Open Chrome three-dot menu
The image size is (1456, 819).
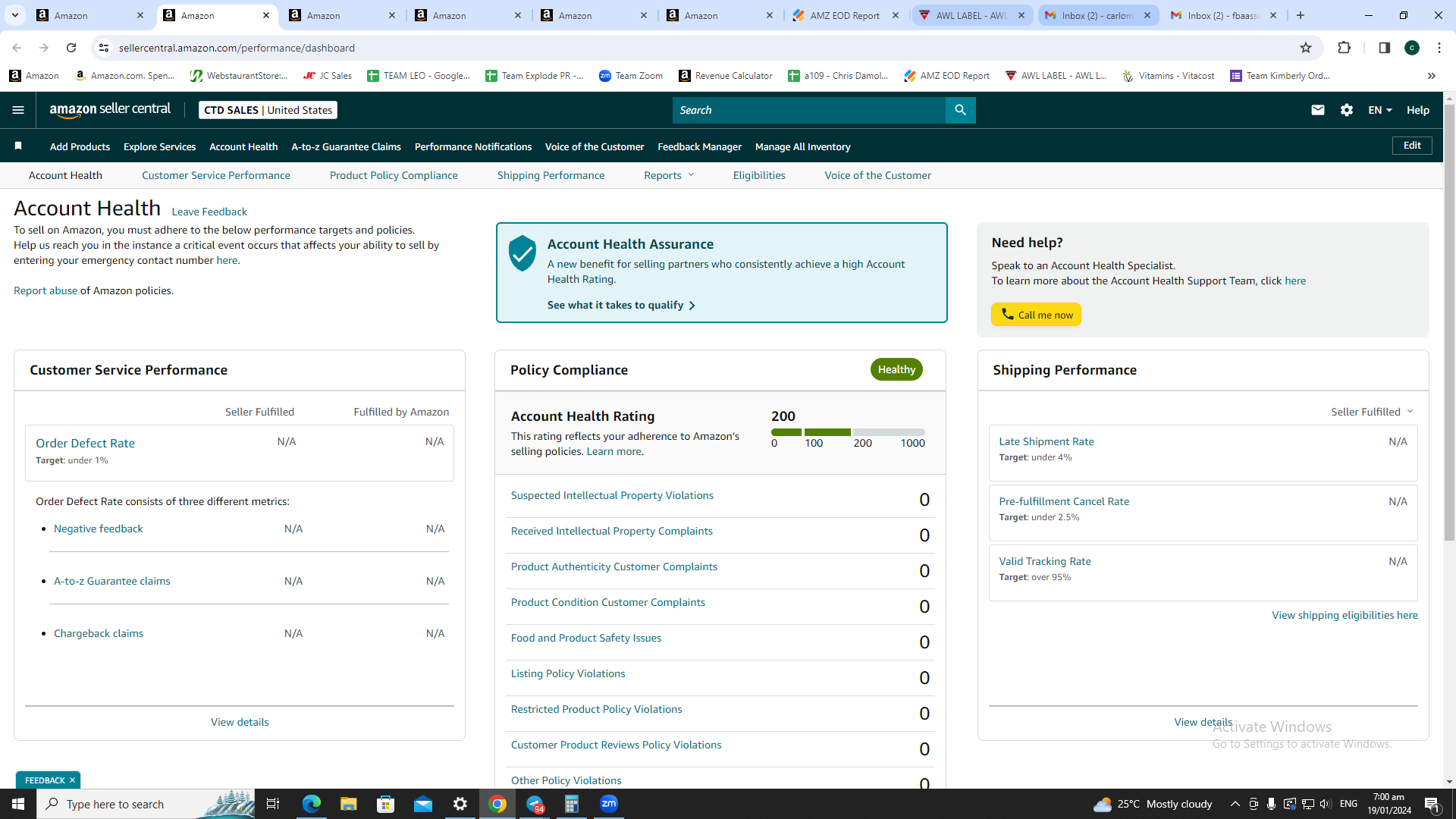click(1439, 48)
